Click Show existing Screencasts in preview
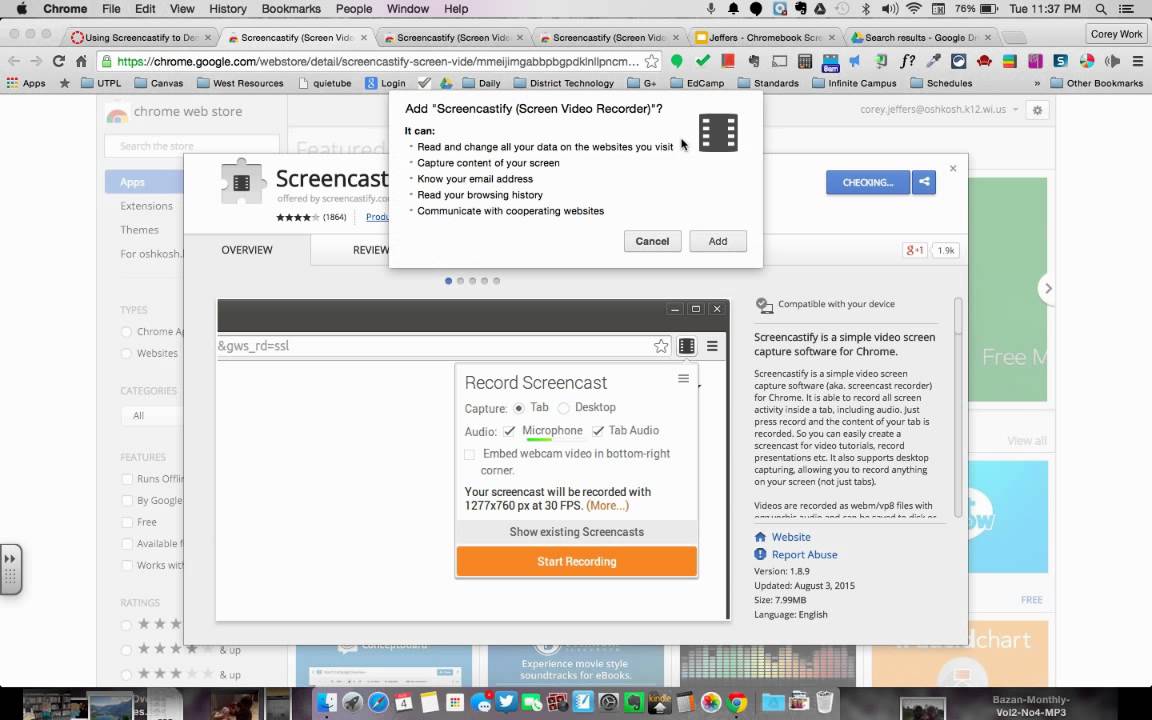The height and width of the screenshot is (720, 1152). [x=577, y=531]
